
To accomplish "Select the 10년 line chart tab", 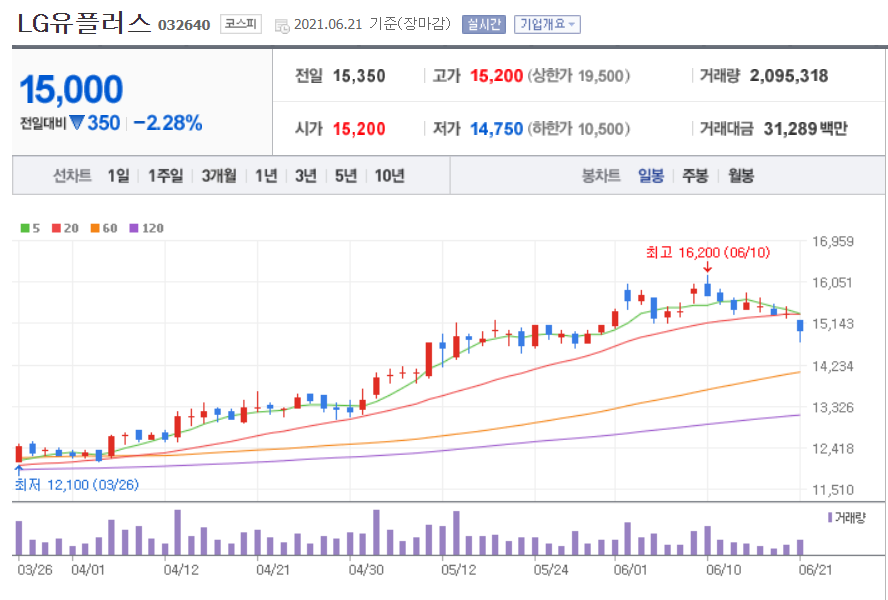I will (389, 176).
